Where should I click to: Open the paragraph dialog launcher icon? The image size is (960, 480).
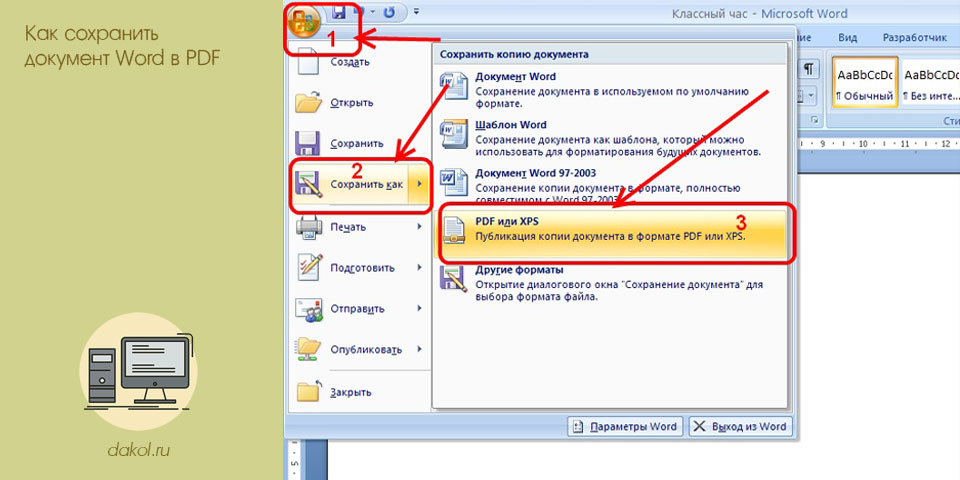[814, 121]
